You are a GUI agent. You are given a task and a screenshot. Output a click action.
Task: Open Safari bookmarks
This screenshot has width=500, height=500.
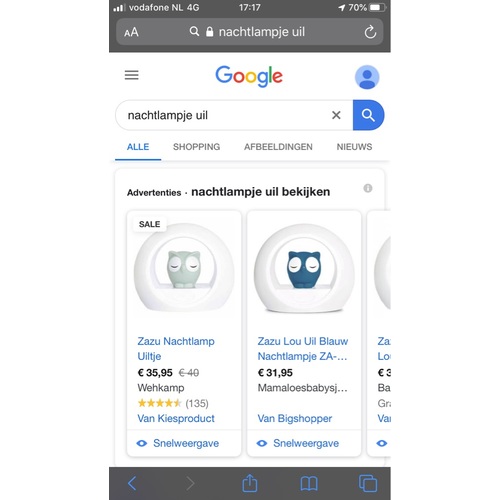pyautogui.click(x=309, y=483)
